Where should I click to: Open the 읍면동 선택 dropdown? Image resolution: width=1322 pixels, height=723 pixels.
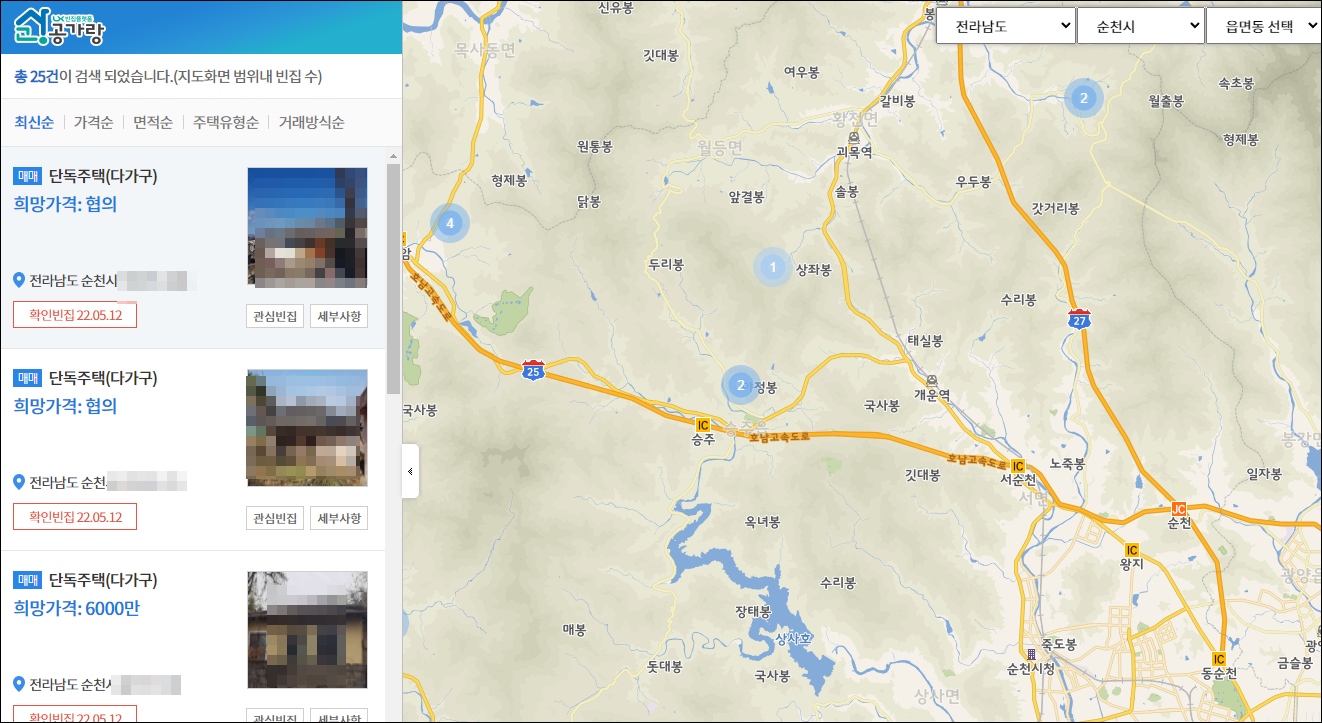tap(1264, 27)
